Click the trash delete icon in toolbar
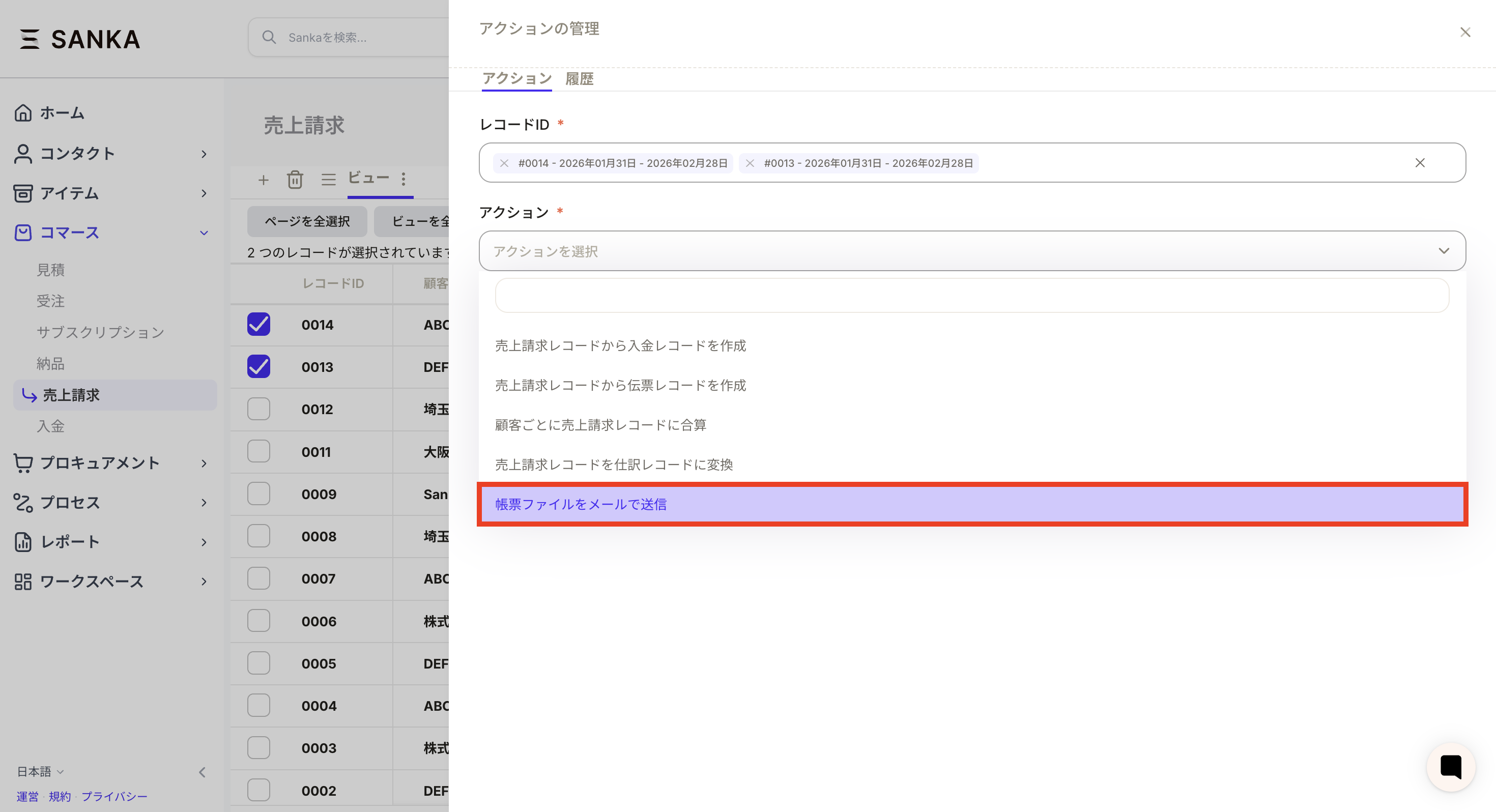The width and height of the screenshot is (1496, 812). point(295,180)
